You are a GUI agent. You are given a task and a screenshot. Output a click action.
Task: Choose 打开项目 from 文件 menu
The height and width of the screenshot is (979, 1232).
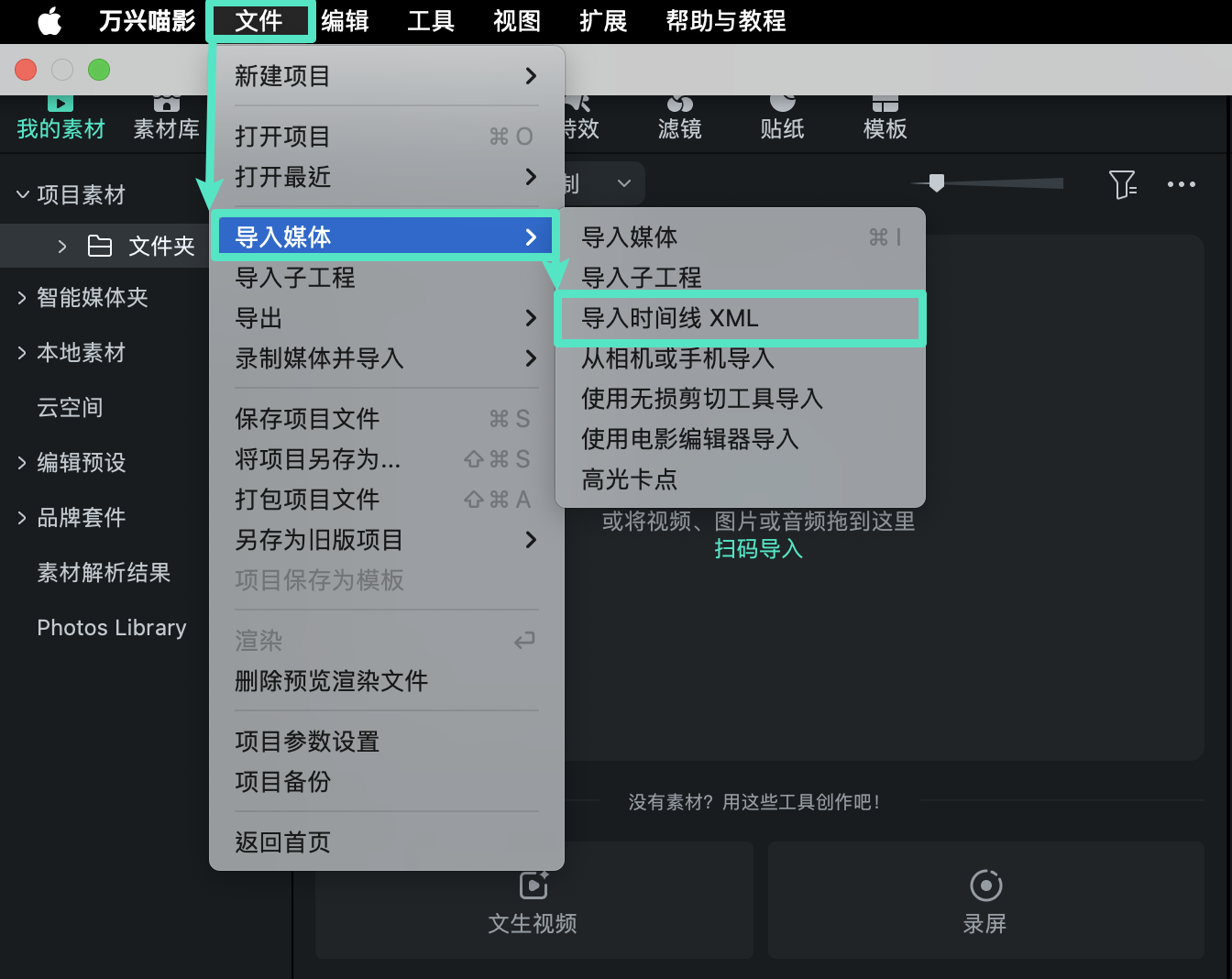point(387,137)
